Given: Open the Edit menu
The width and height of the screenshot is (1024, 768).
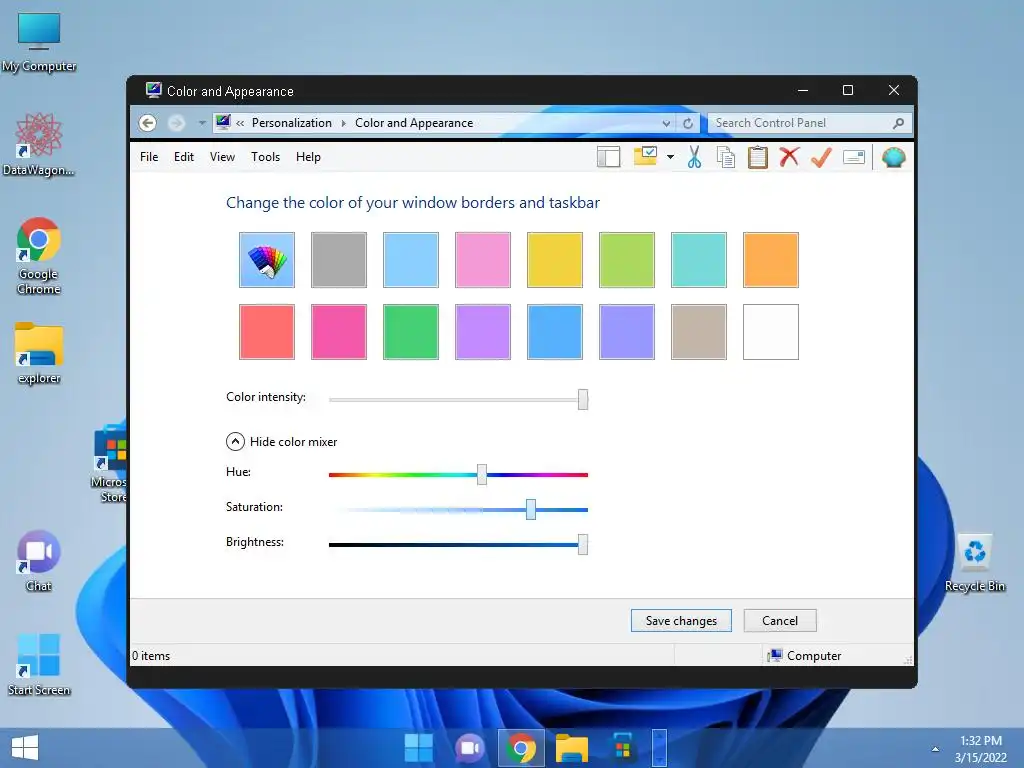Looking at the screenshot, I should click(x=184, y=157).
